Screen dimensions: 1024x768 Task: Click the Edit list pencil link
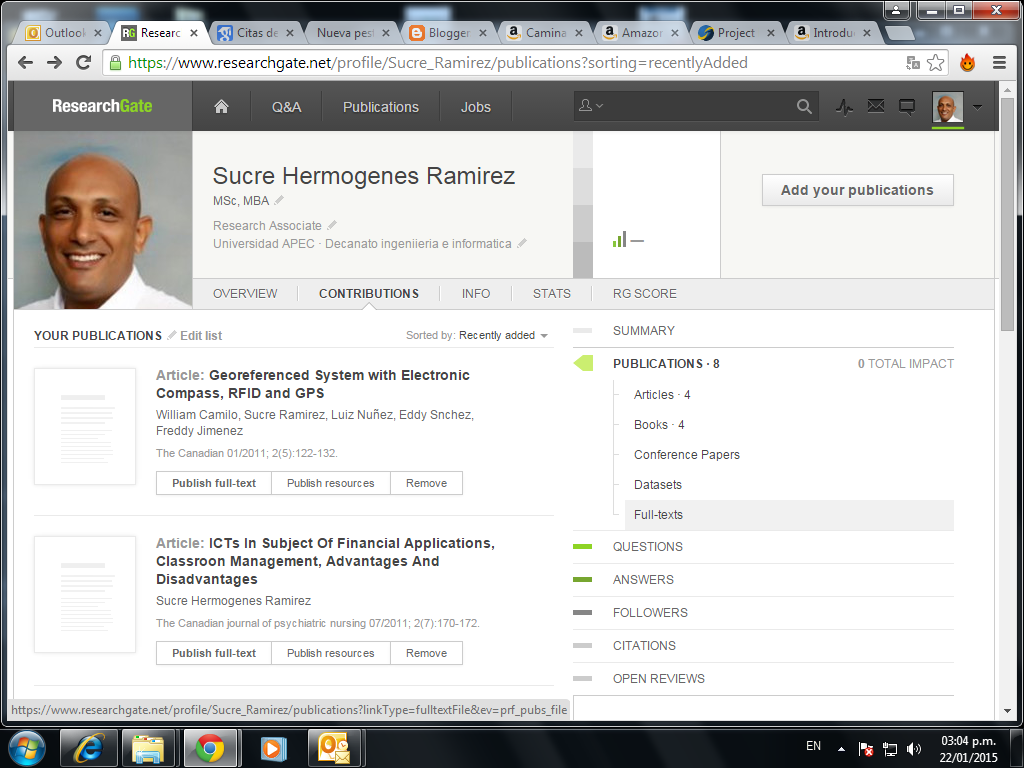pyautogui.click(x=195, y=335)
